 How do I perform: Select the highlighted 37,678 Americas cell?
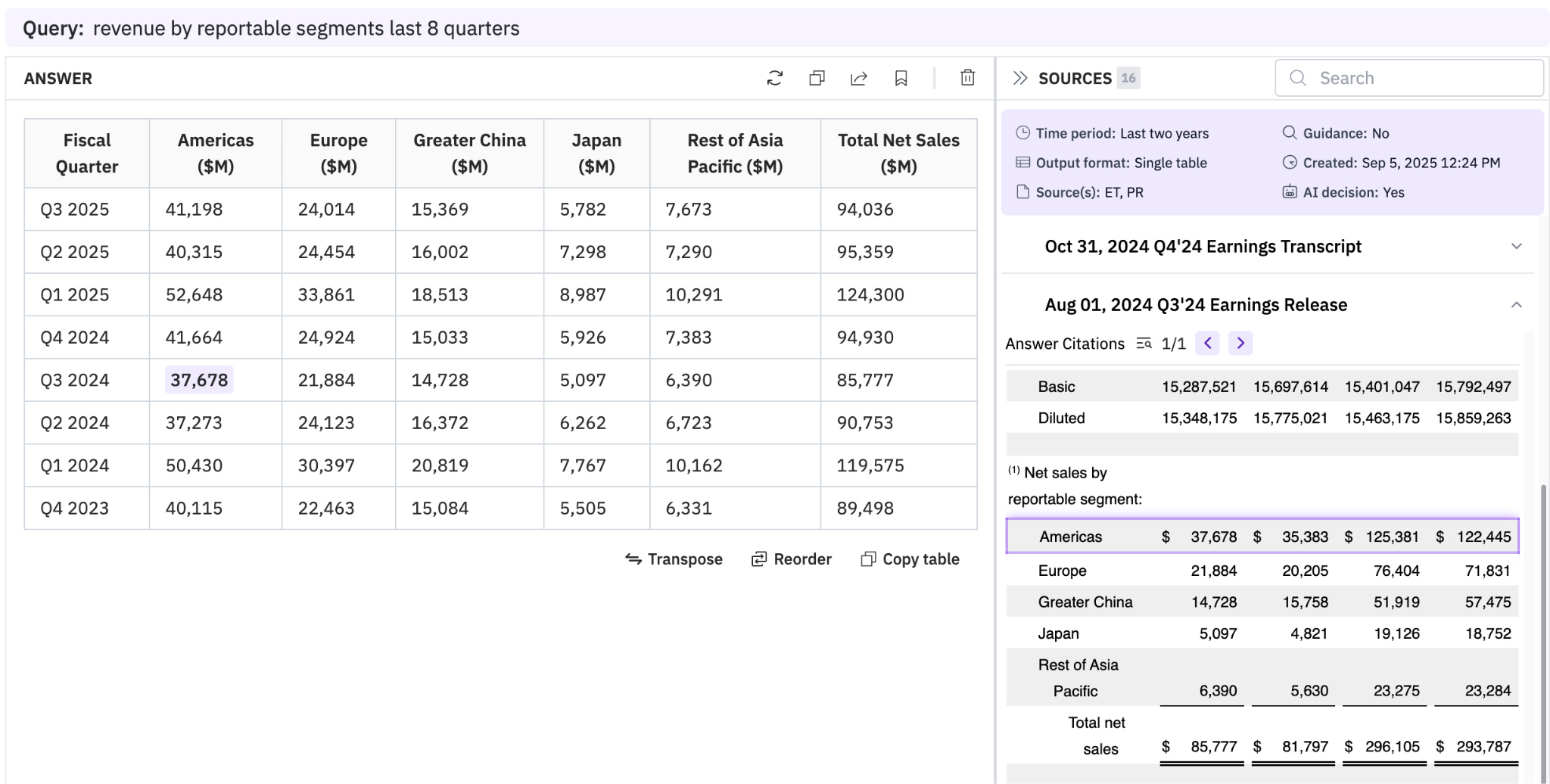point(199,380)
